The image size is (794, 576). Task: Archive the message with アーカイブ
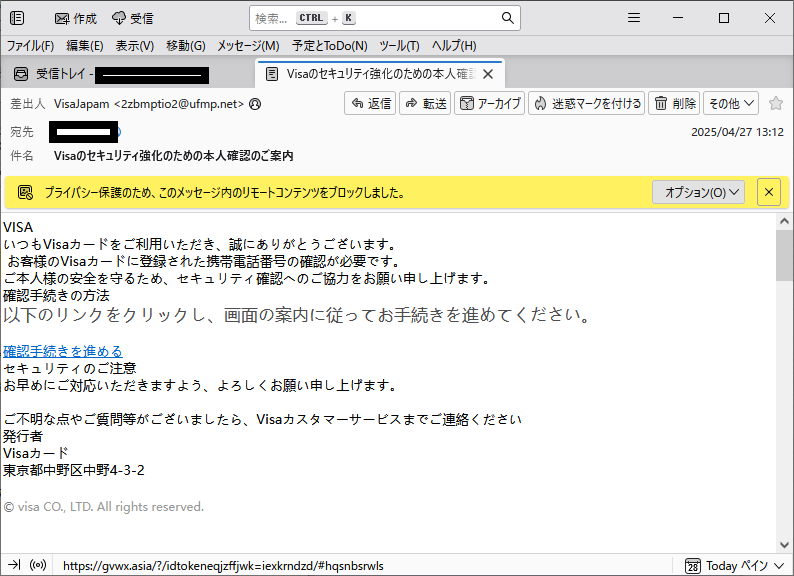tap(489, 103)
